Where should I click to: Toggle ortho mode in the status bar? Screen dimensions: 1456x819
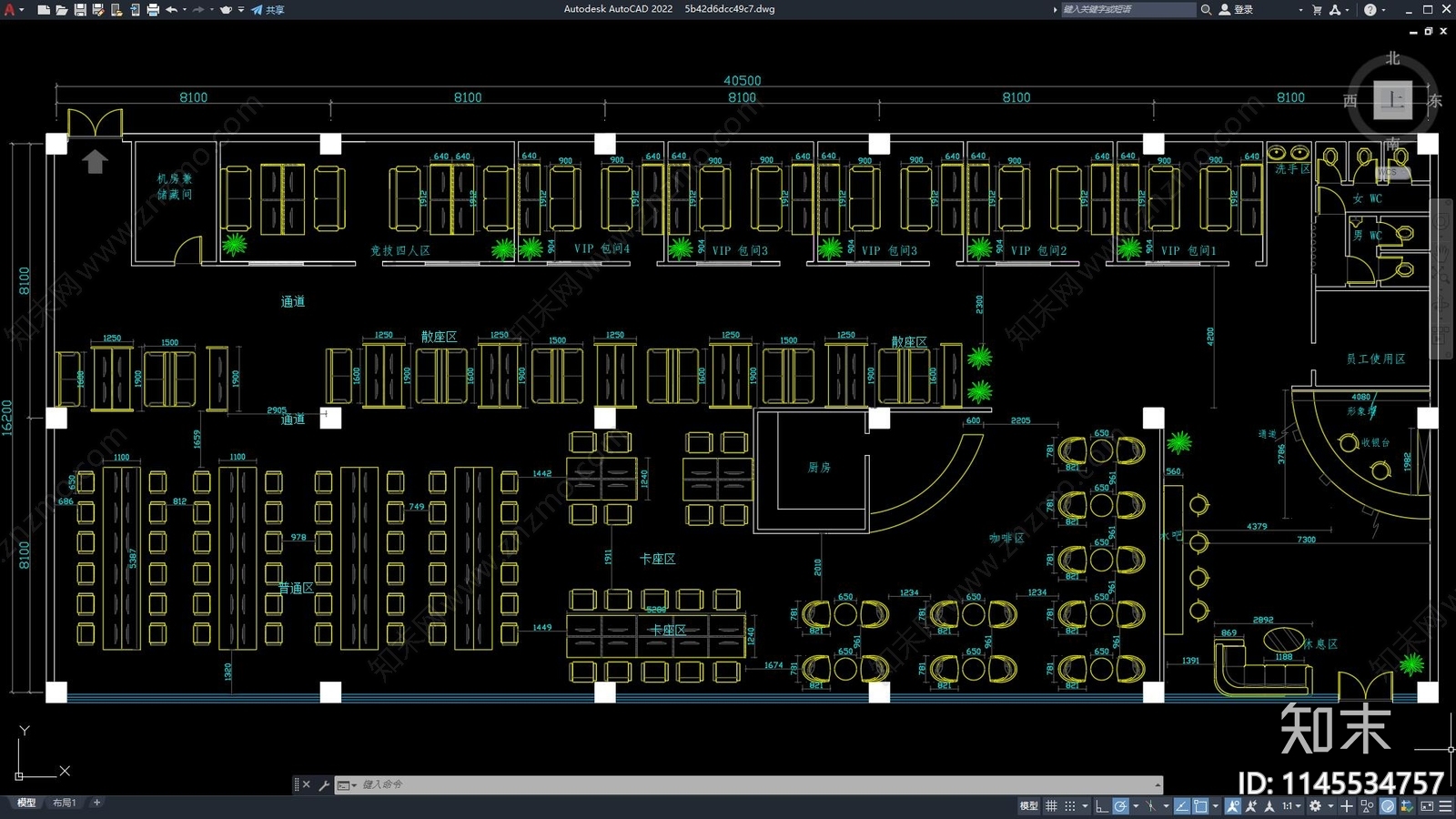[1101, 806]
